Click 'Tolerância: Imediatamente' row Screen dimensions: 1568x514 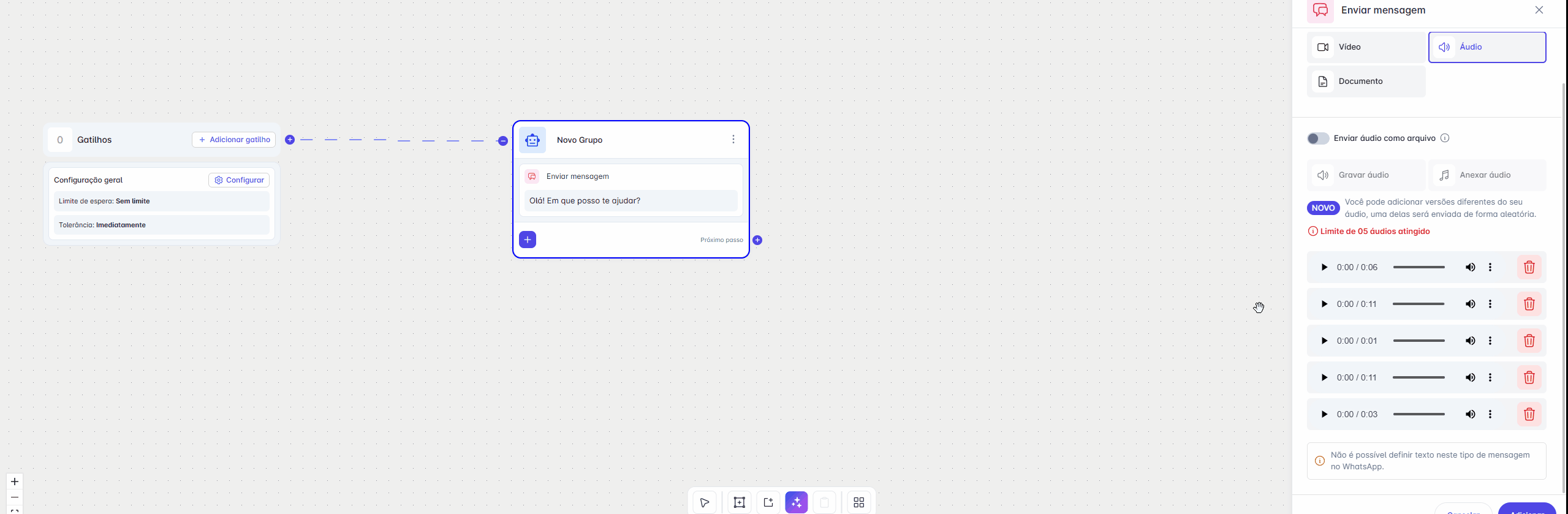click(x=162, y=225)
